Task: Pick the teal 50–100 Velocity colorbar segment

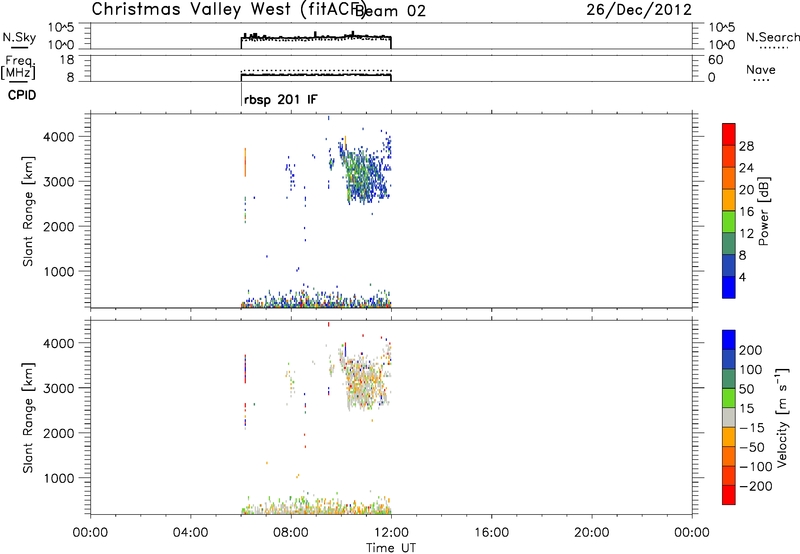Action: coord(729,379)
